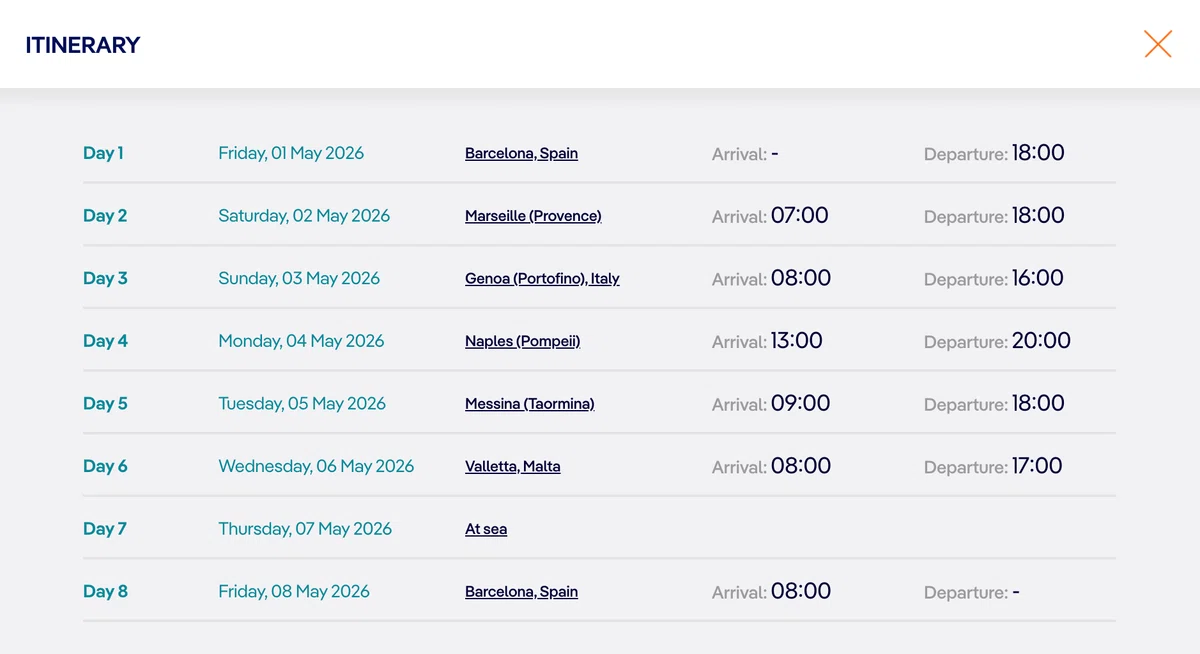Select the Wednesday, 06 May 2026 date
Viewport: 1200px width, 654px height.
(x=316, y=466)
